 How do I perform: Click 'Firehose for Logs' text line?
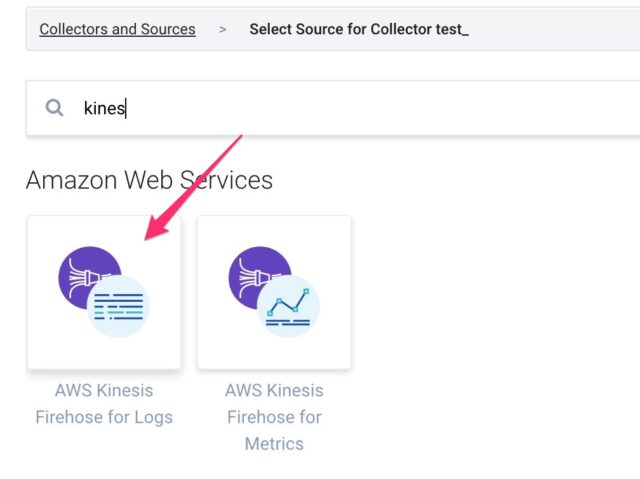(x=104, y=417)
